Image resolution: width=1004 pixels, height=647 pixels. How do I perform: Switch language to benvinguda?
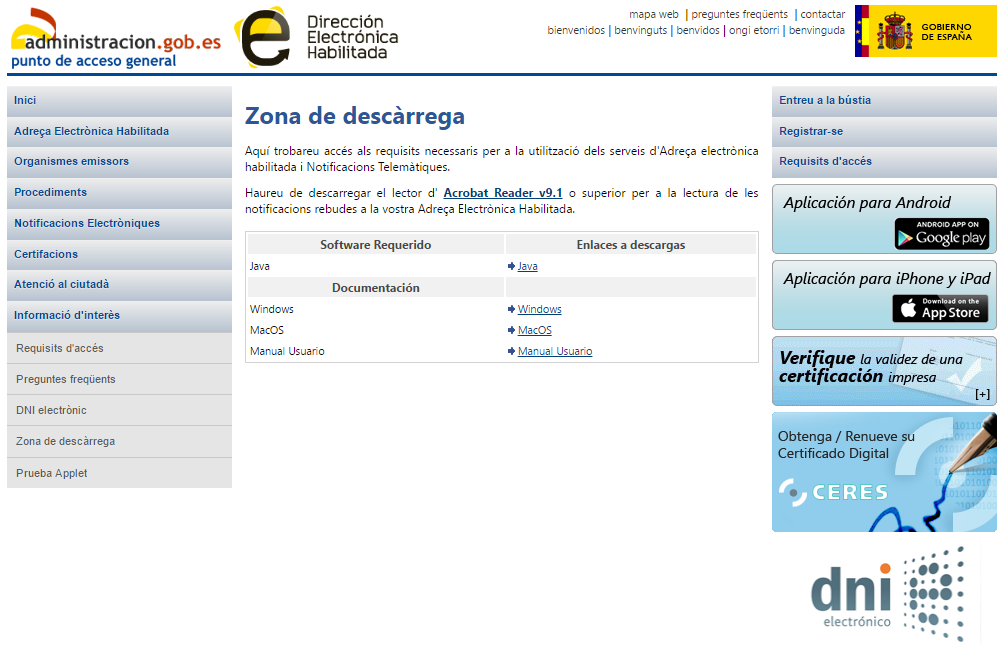[x=817, y=30]
